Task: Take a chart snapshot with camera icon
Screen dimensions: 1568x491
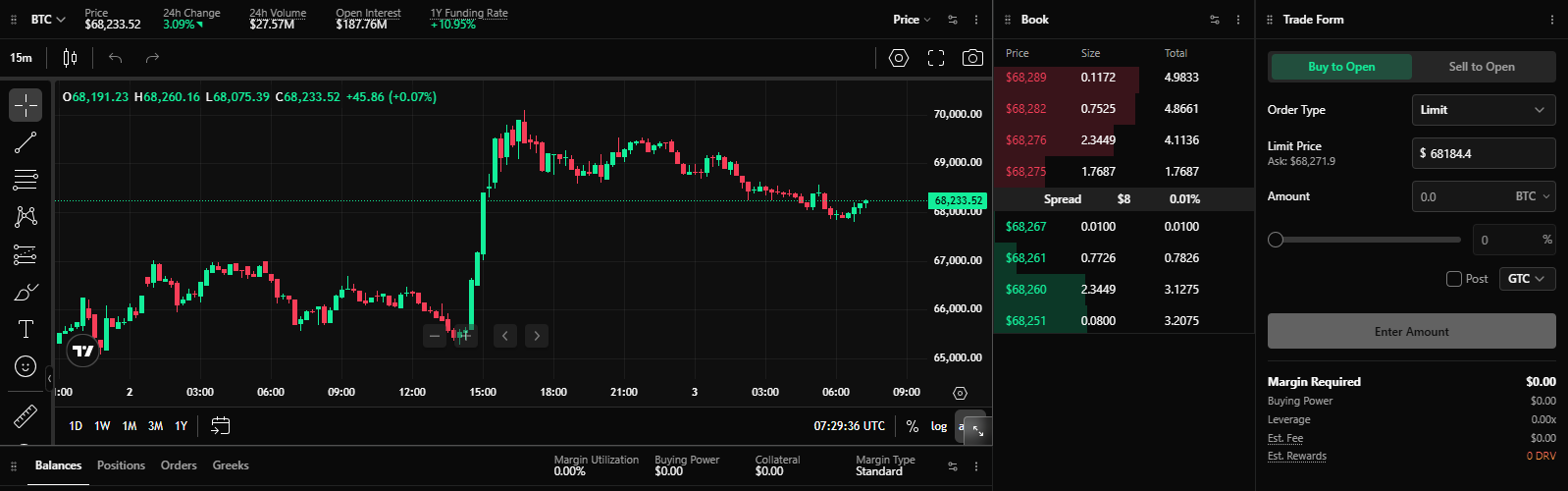Action: pyautogui.click(x=972, y=58)
